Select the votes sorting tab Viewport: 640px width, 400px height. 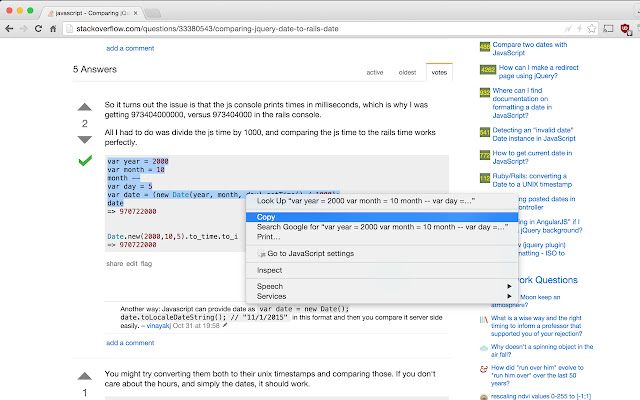[439, 72]
